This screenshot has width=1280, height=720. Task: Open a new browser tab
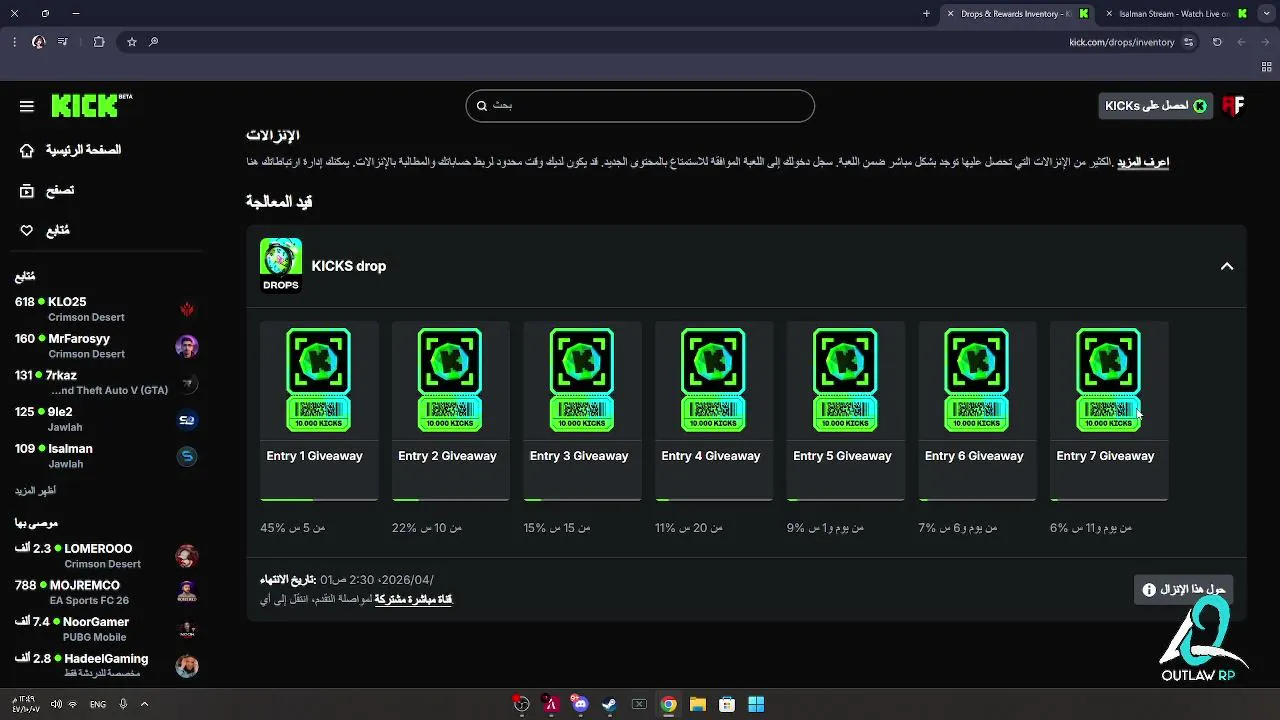(x=926, y=13)
